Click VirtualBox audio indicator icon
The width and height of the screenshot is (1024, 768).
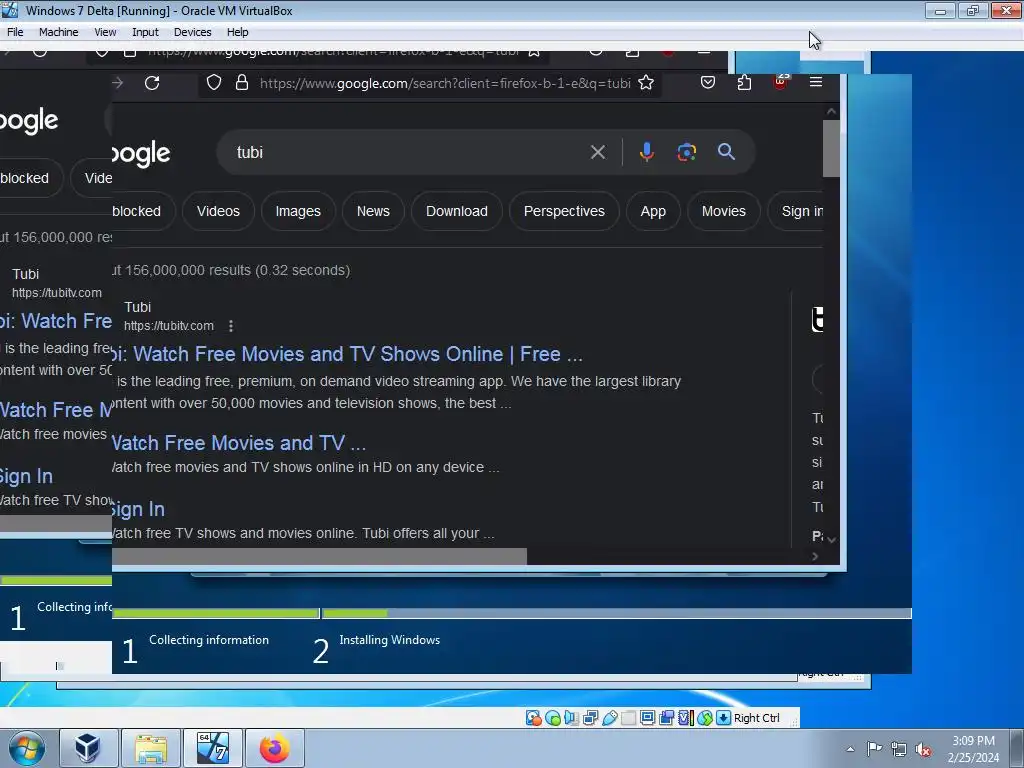[571, 718]
